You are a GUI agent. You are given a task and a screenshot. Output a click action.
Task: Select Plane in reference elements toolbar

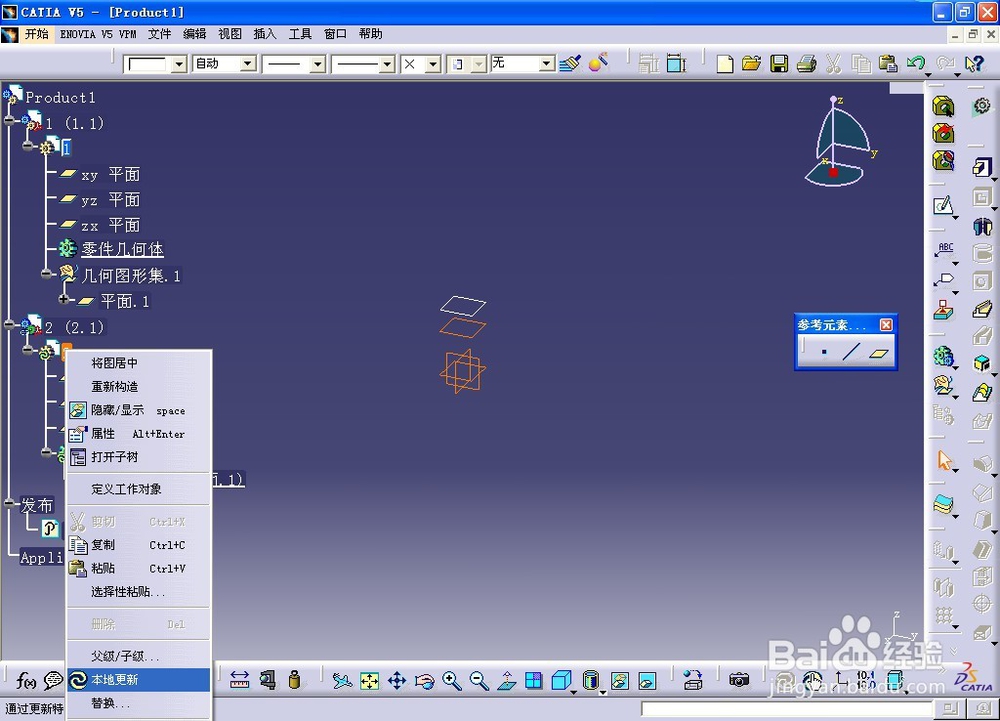click(878, 353)
